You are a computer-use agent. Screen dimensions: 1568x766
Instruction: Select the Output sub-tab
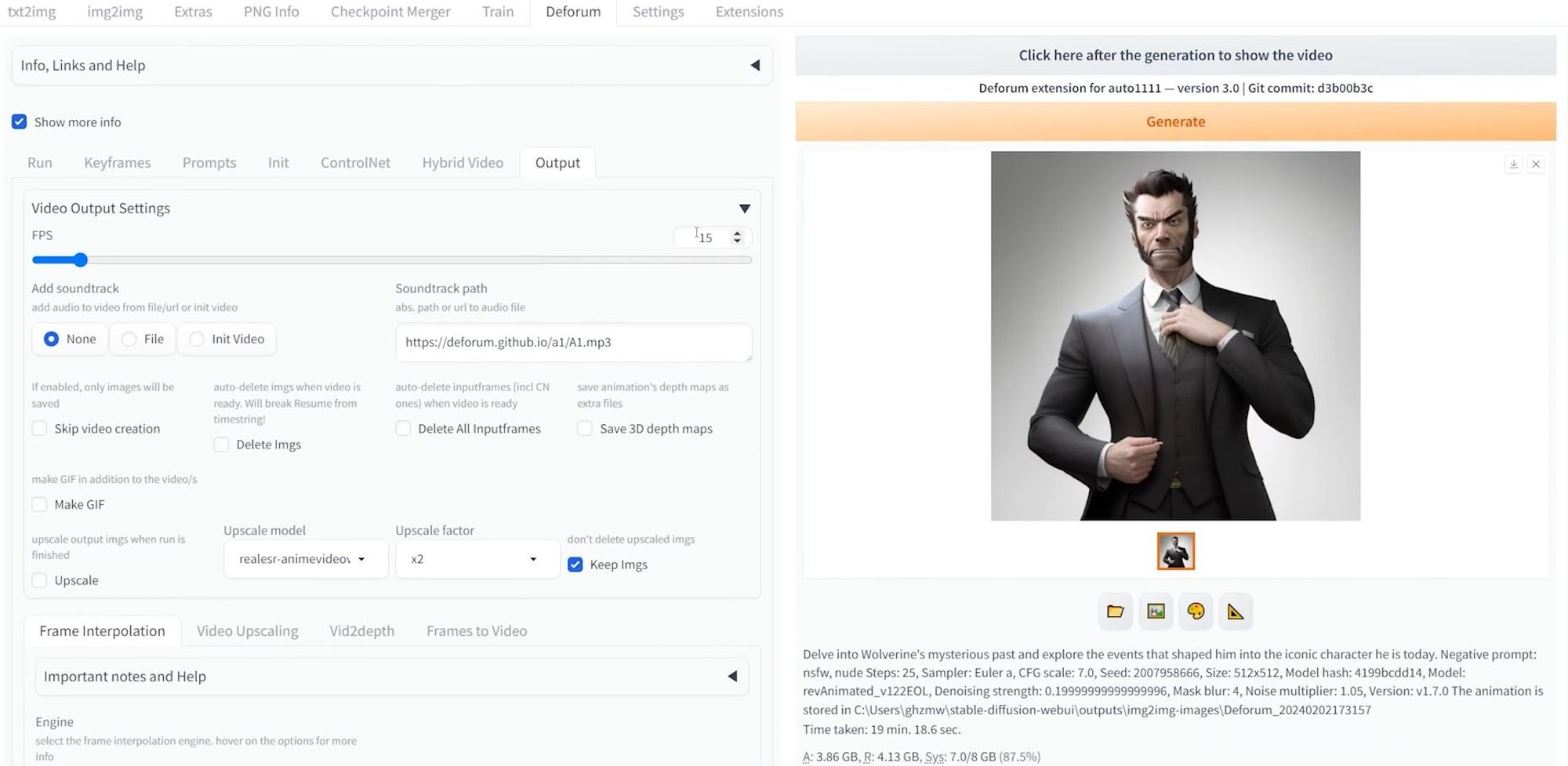coord(557,162)
